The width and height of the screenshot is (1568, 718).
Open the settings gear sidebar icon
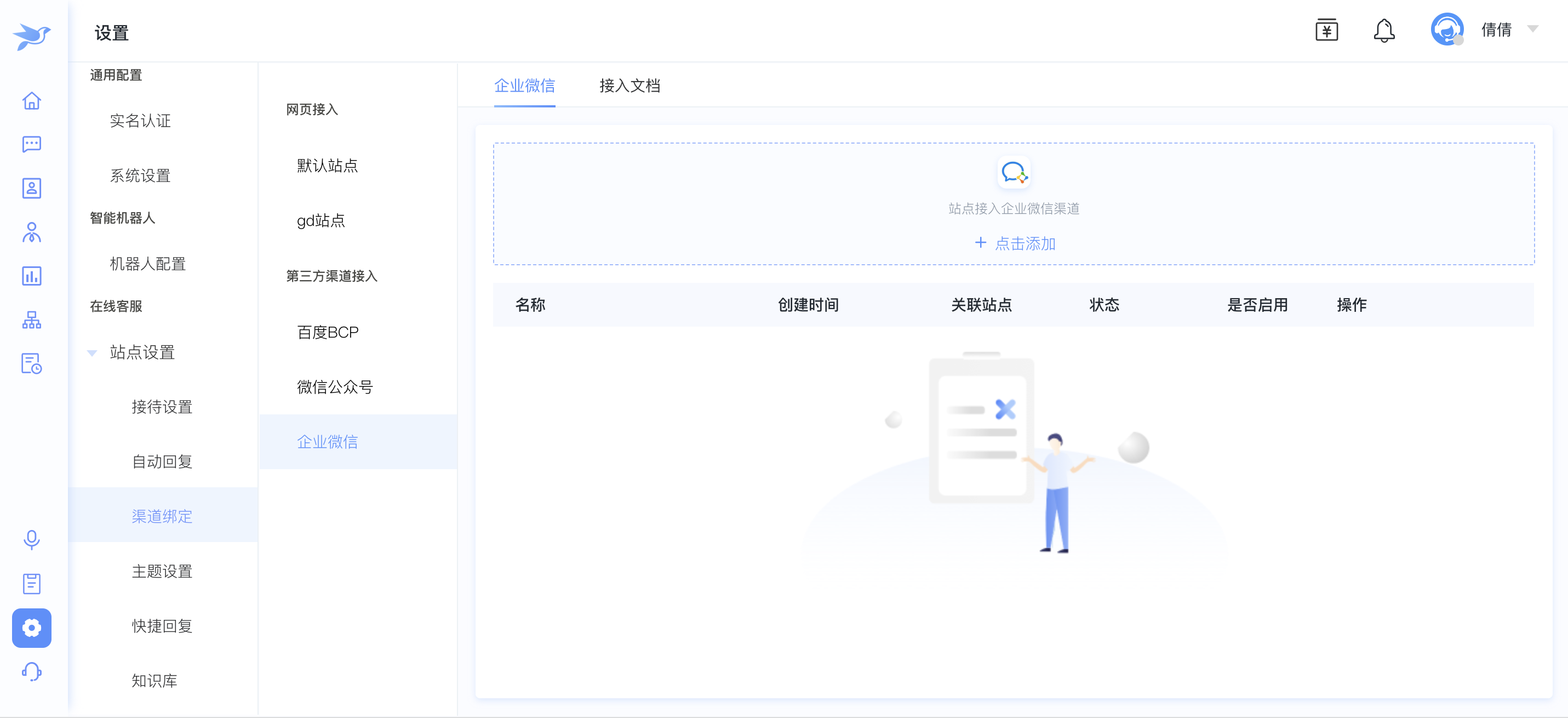[x=32, y=628]
